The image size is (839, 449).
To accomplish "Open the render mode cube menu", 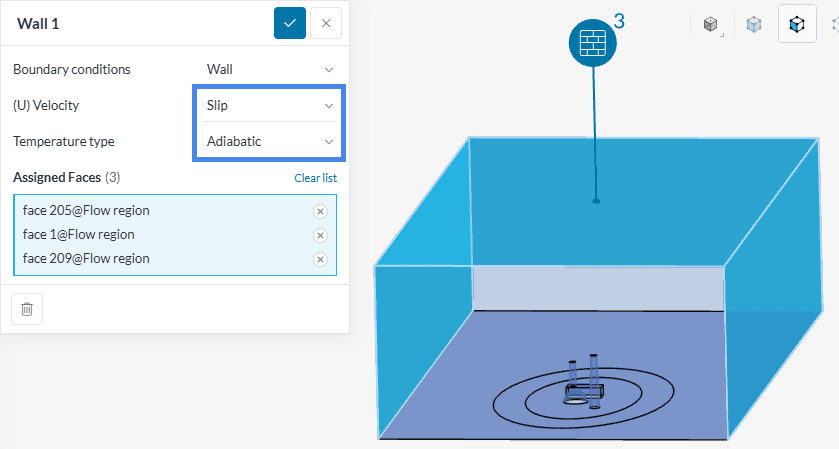I will [x=711, y=25].
